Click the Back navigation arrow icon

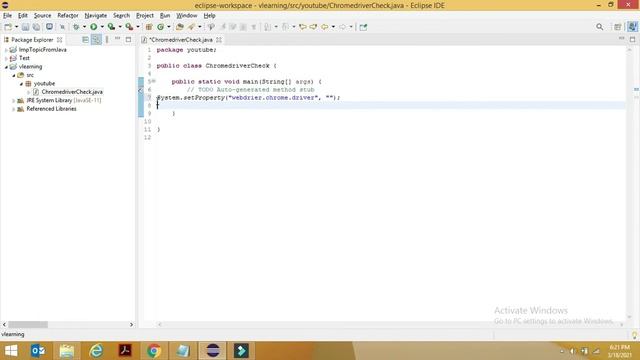click(x=324, y=27)
